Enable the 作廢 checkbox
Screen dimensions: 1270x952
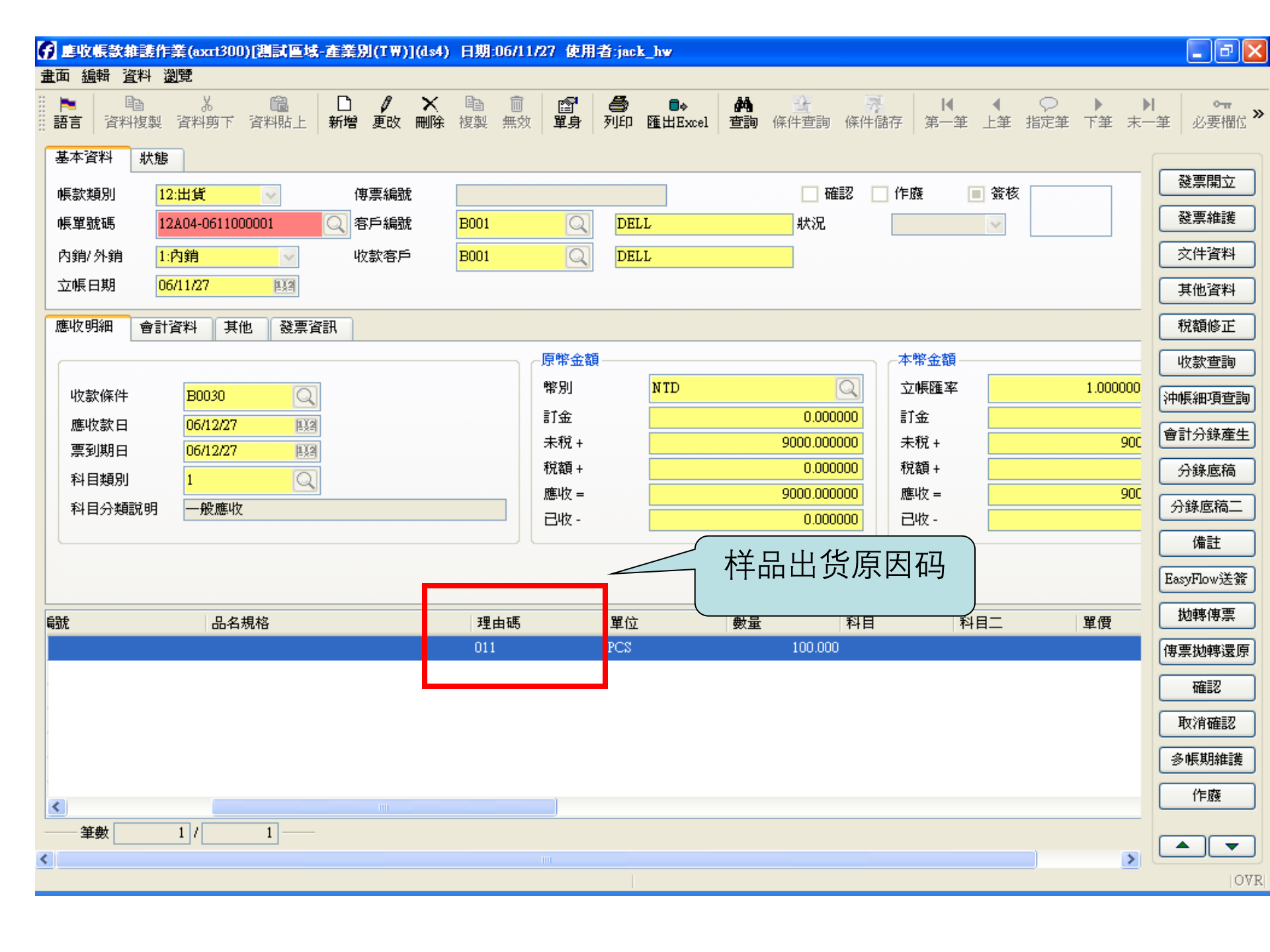pos(880,194)
